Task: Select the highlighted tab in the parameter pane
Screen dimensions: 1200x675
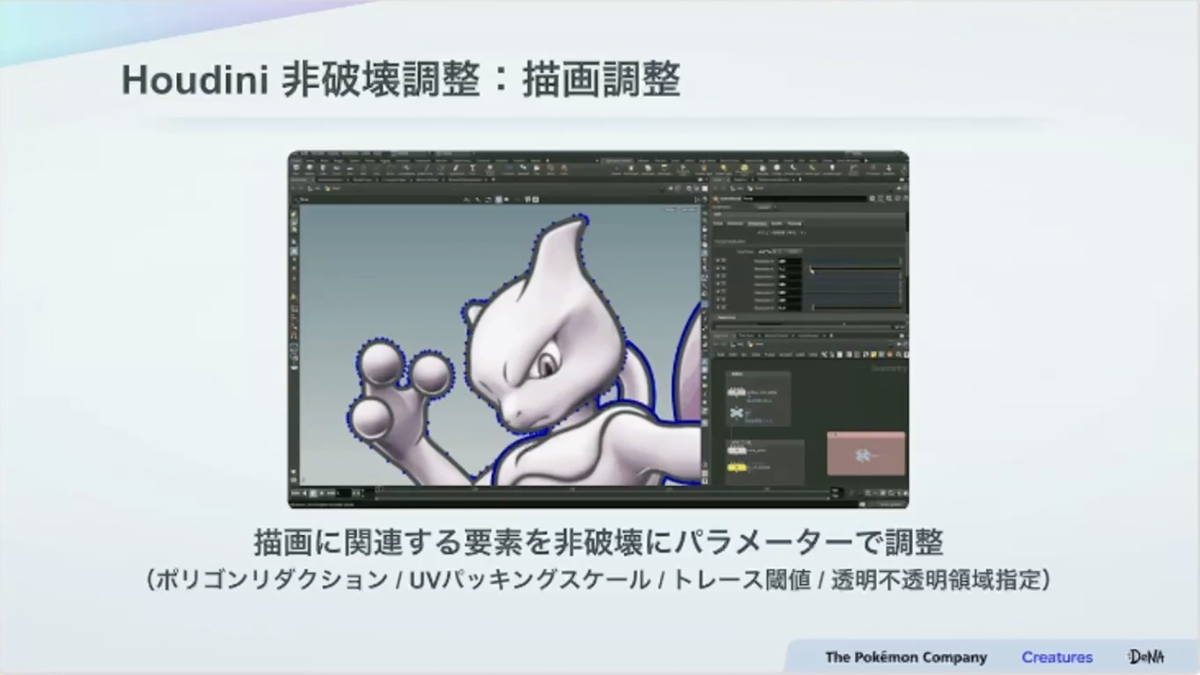Action: [757, 224]
